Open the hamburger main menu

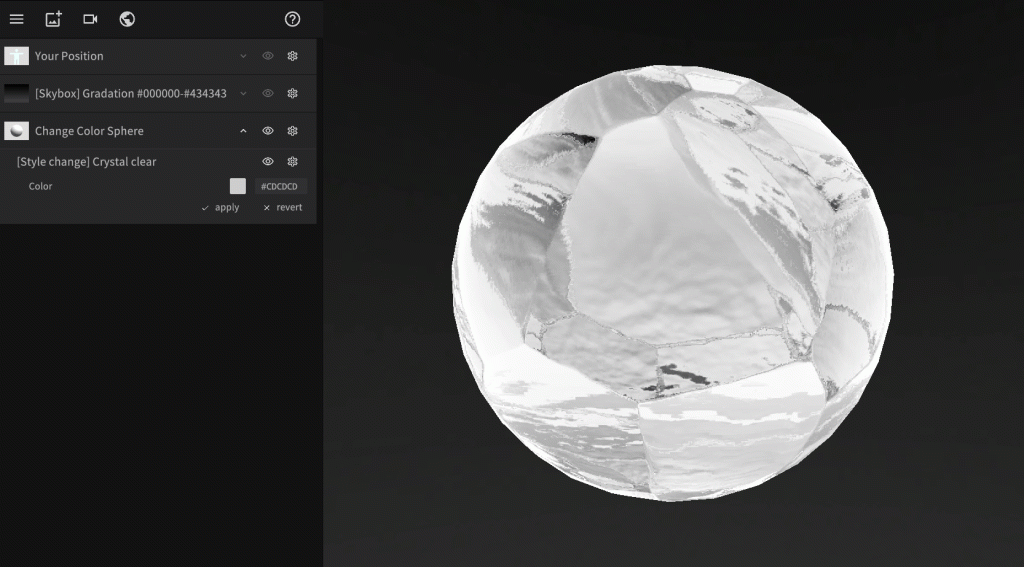pyautogui.click(x=16, y=19)
